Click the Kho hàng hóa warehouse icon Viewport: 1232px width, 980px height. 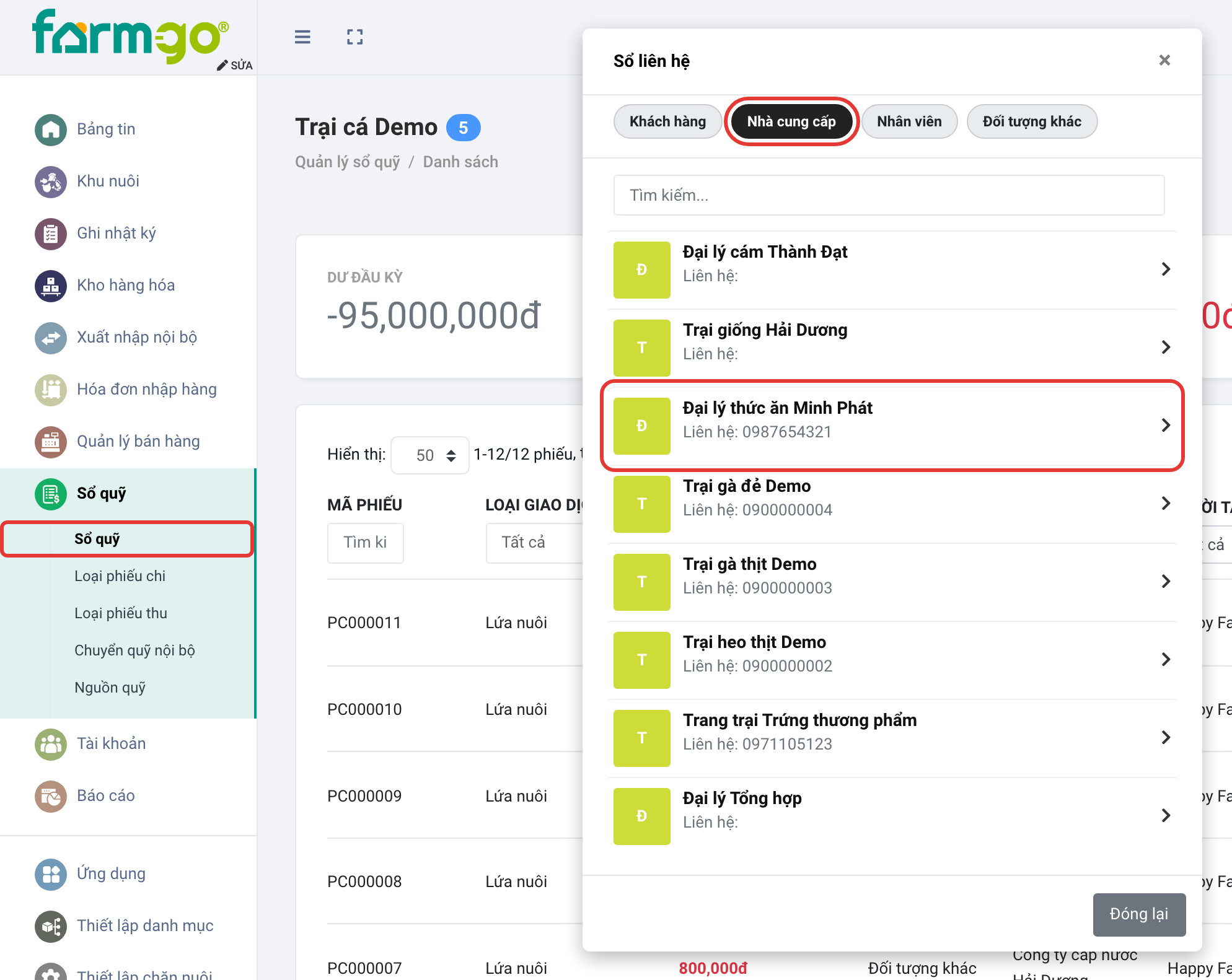(x=51, y=286)
